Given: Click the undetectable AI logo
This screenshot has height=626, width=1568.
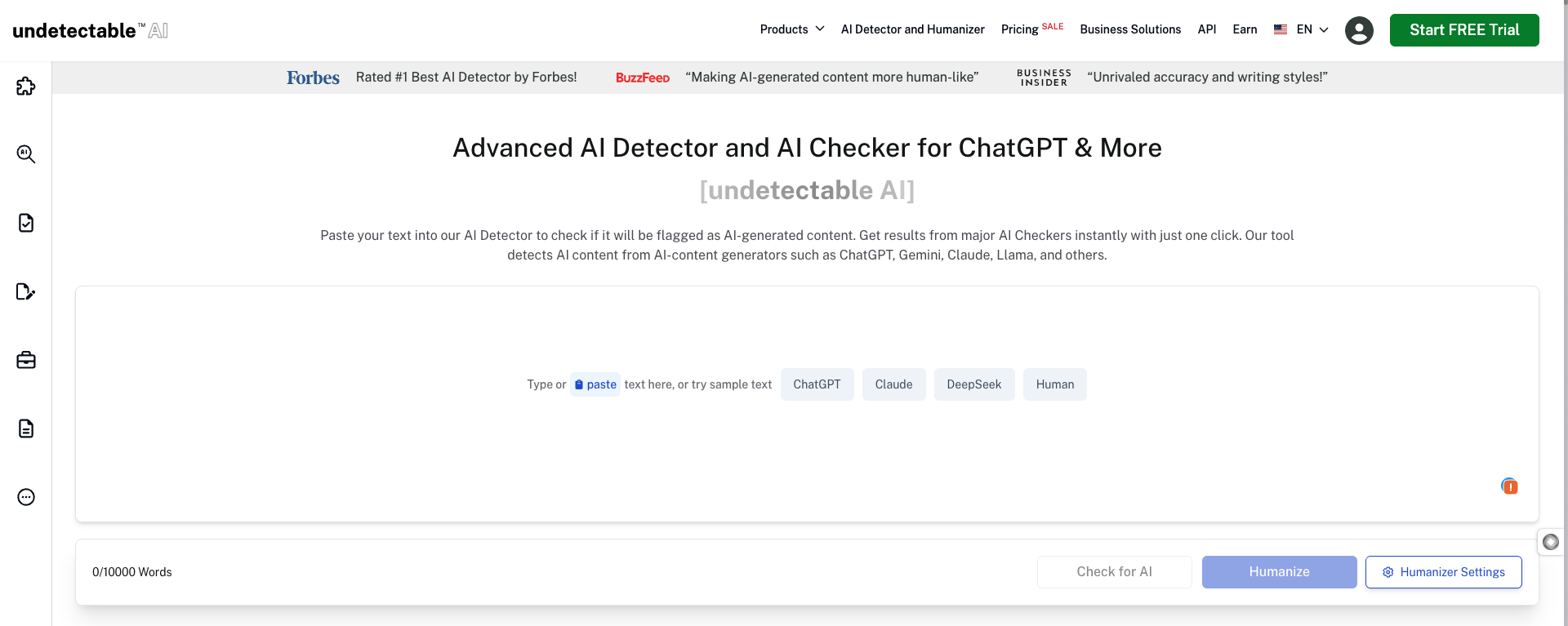Looking at the screenshot, I should [x=91, y=30].
